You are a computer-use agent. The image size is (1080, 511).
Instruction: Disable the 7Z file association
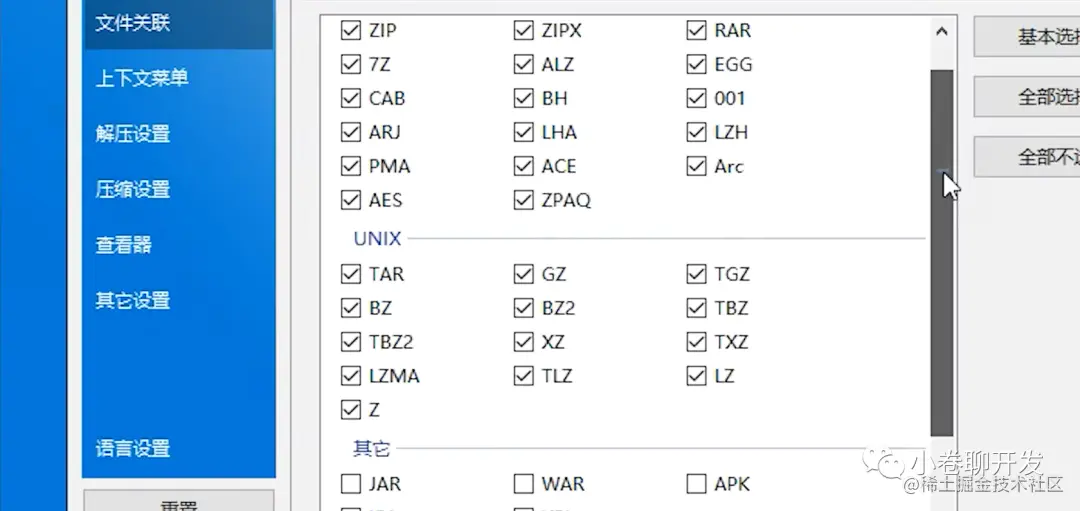pos(350,65)
